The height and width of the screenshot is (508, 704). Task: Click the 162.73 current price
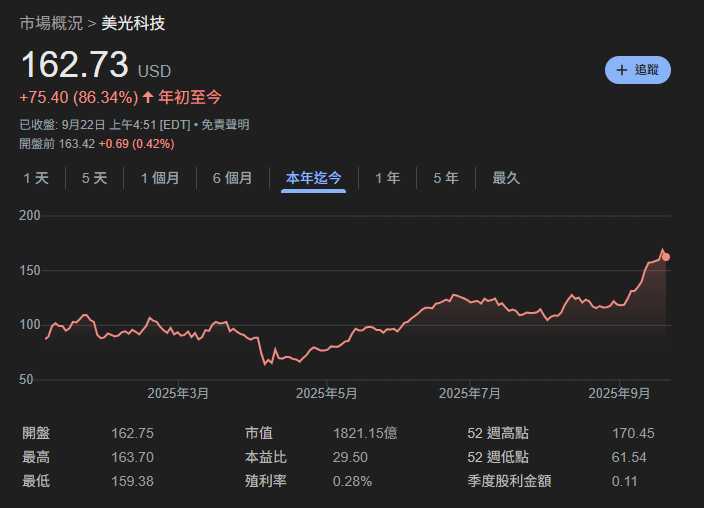(75, 64)
